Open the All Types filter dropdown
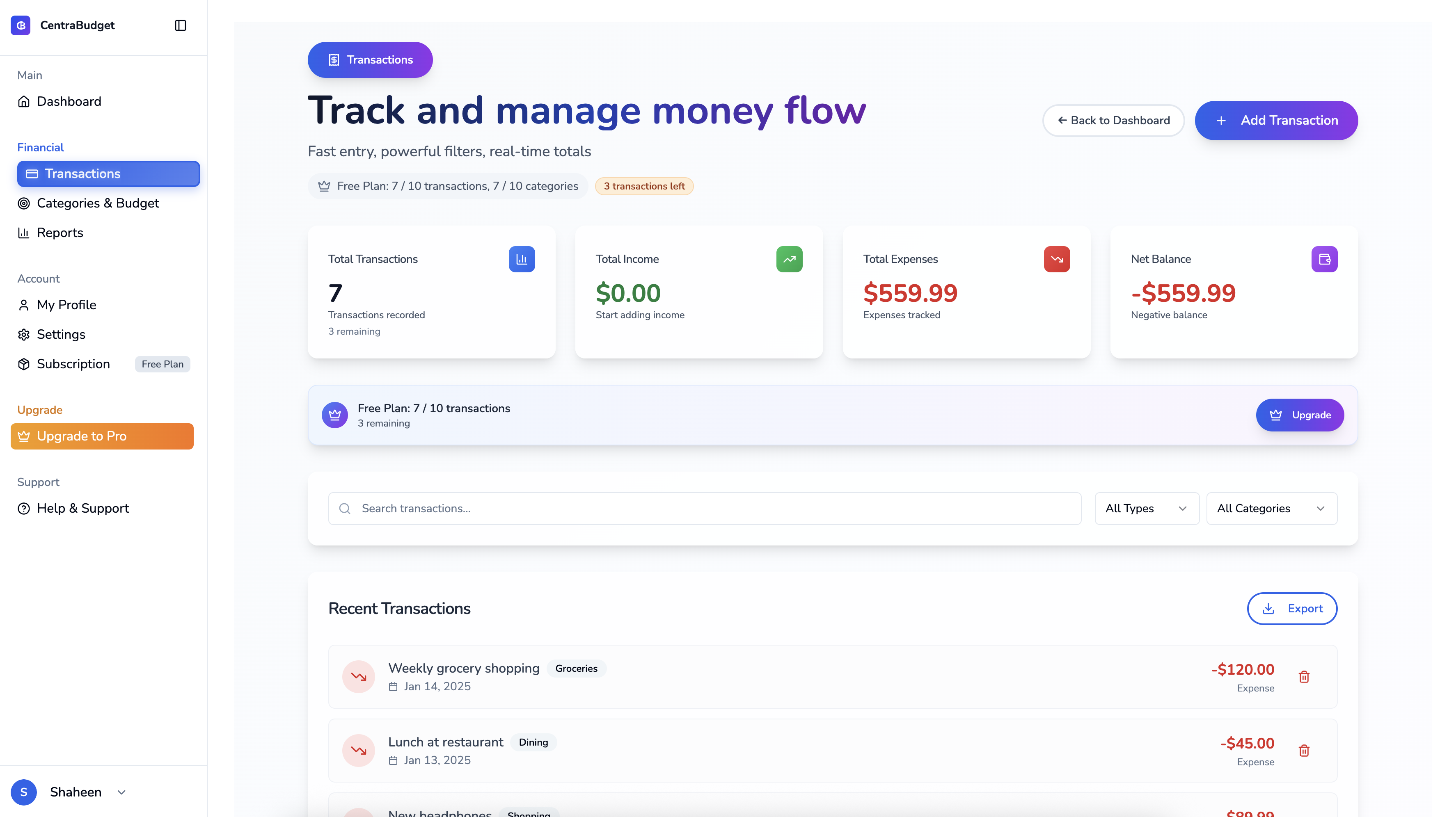Viewport: 1456px width, 817px height. pyautogui.click(x=1147, y=509)
